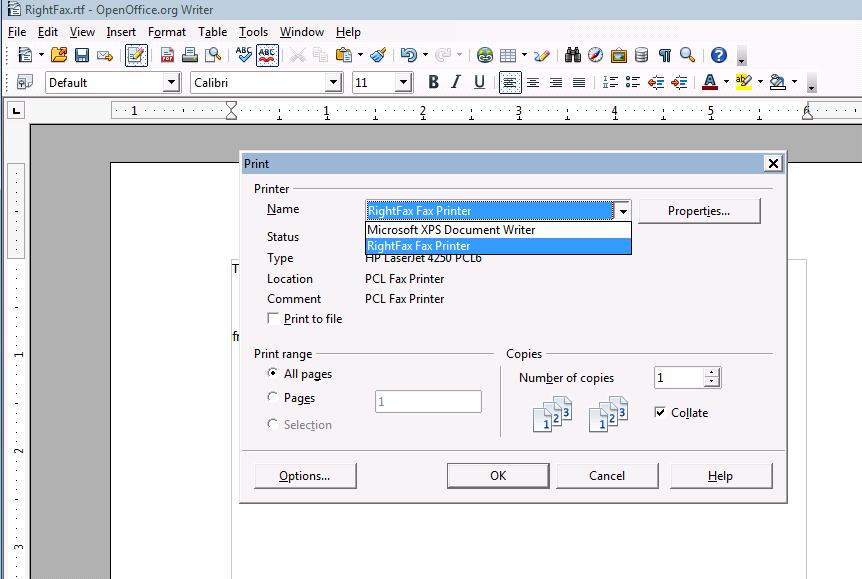
Task: Expand the Font Color dropdown arrow
Action: pos(726,82)
